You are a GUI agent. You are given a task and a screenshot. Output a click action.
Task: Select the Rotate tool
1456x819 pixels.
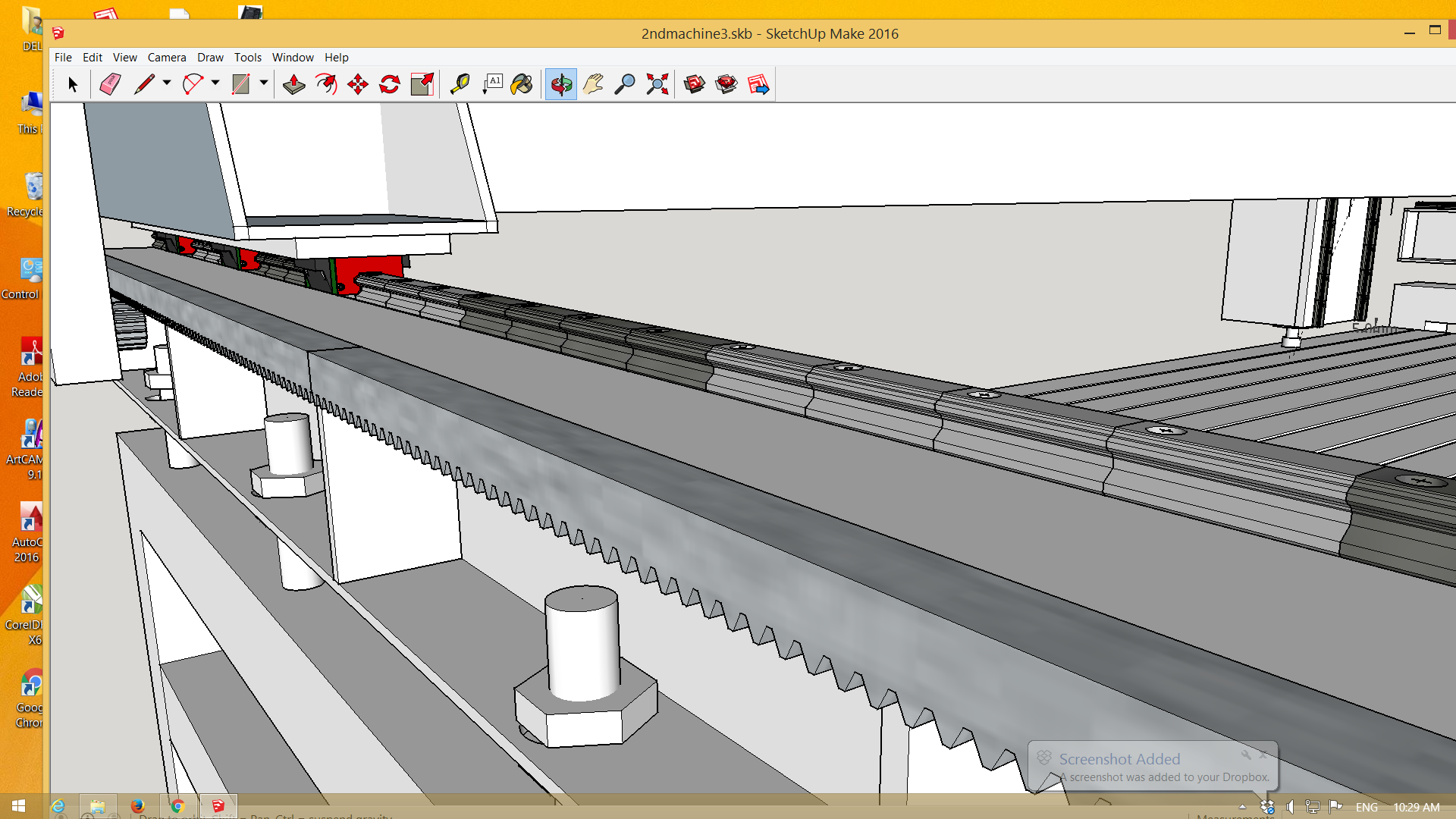point(390,84)
